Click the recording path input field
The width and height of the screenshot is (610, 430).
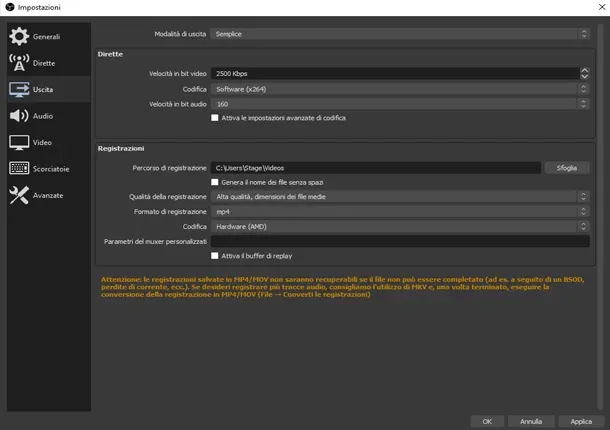[x=375, y=168]
